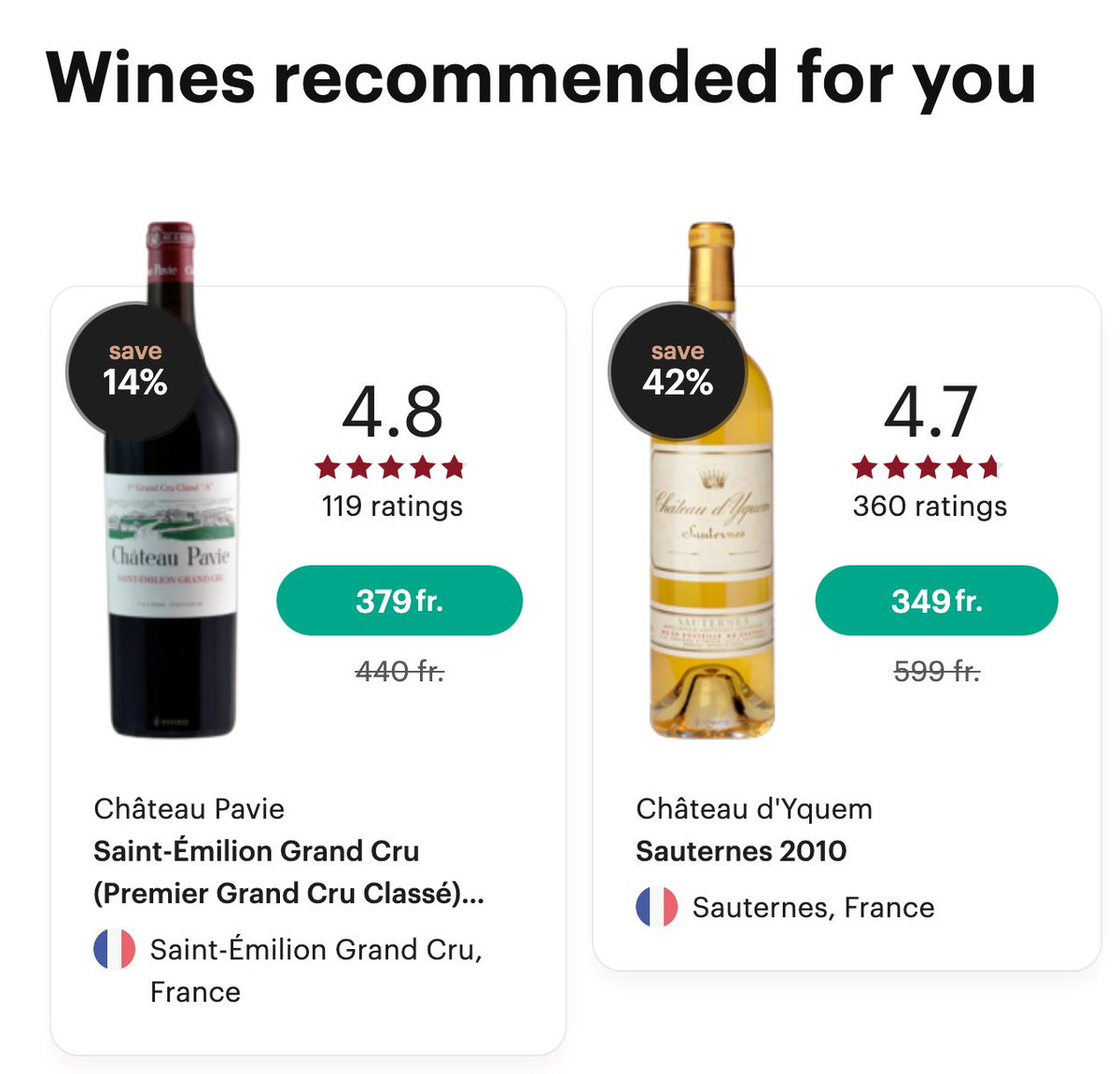Open the Sauternes 2010 wine title

tap(741, 851)
